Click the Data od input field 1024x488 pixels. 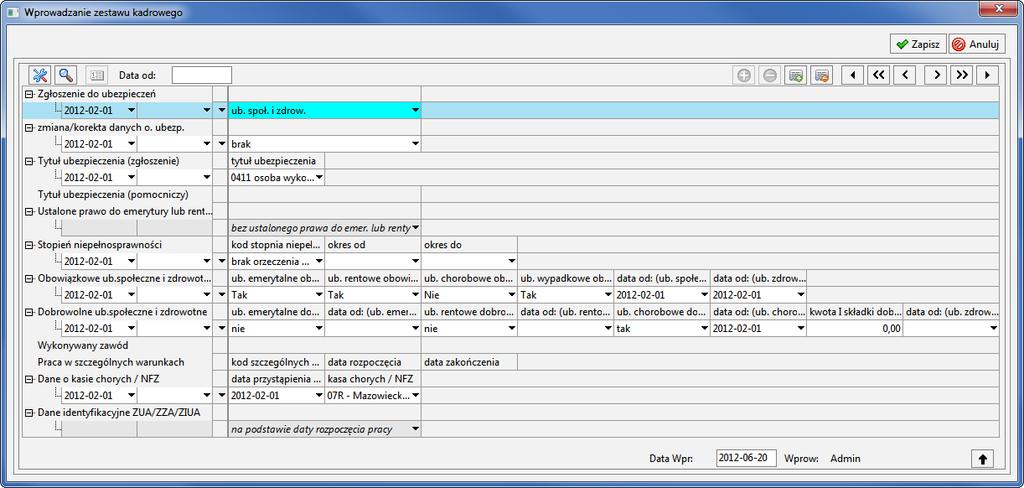click(x=202, y=75)
